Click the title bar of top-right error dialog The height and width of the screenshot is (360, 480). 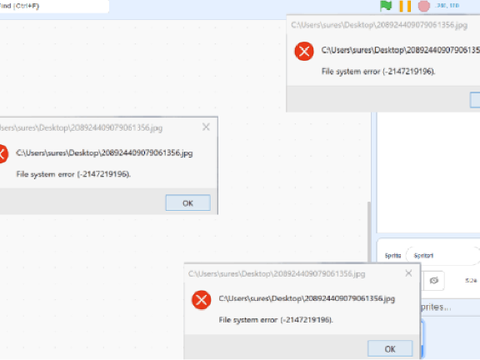click(383, 25)
